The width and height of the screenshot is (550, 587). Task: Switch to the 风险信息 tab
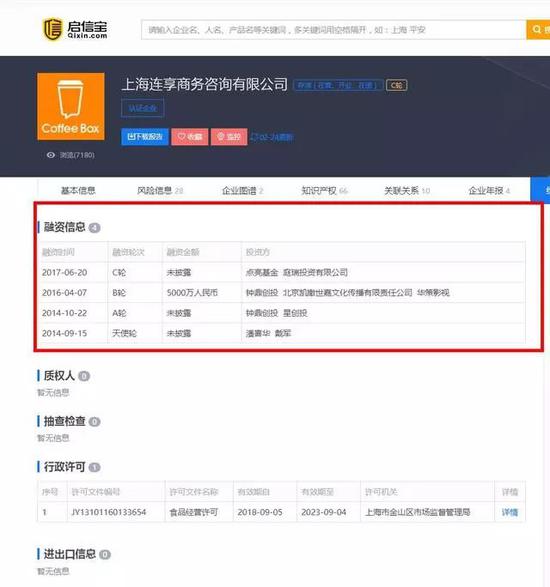coord(160,191)
